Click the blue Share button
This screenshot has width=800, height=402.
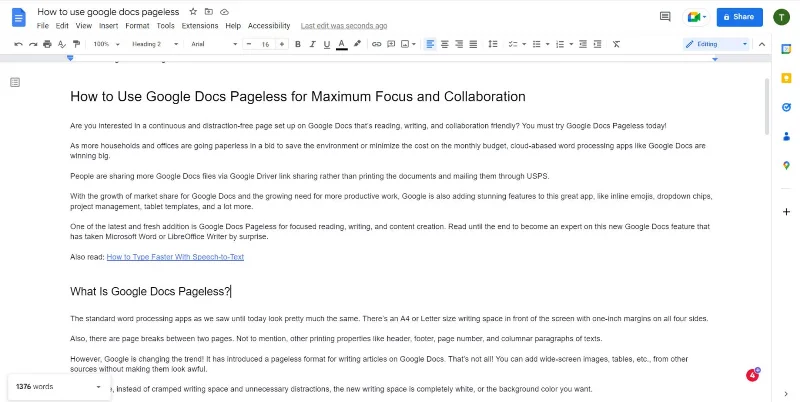pos(739,17)
